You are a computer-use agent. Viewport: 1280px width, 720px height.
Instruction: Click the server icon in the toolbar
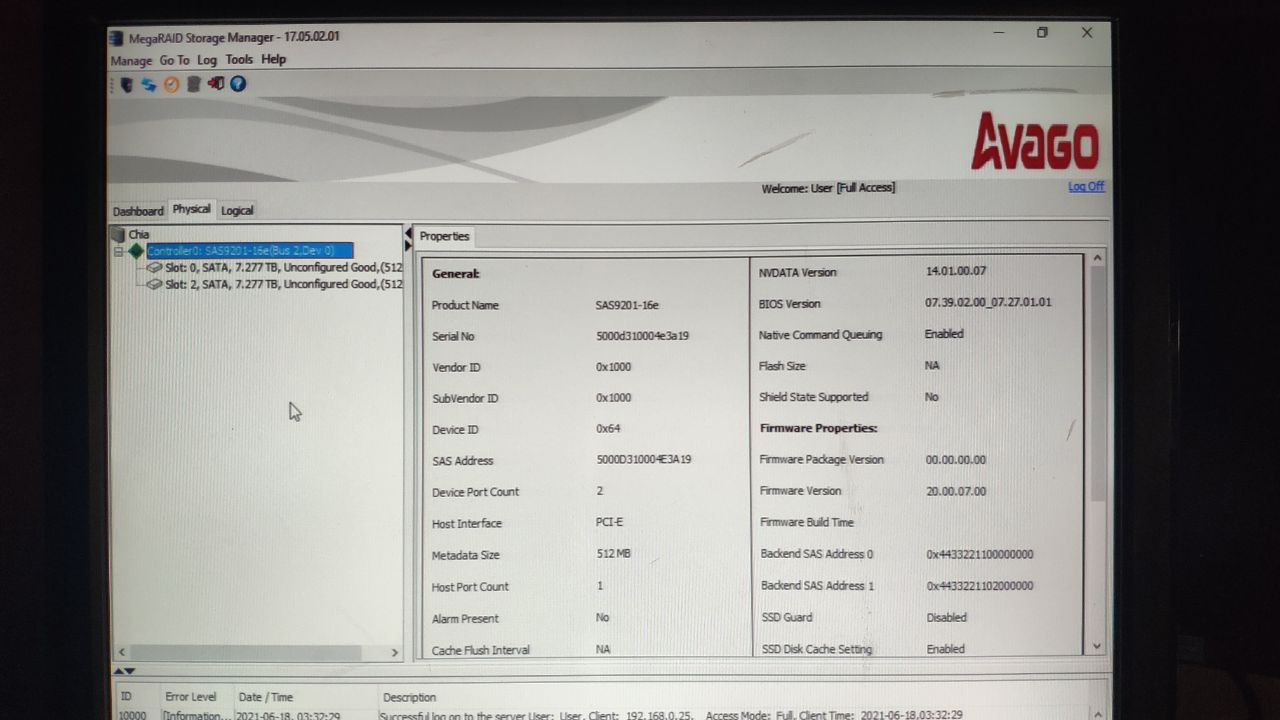click(x=127, y=85)
